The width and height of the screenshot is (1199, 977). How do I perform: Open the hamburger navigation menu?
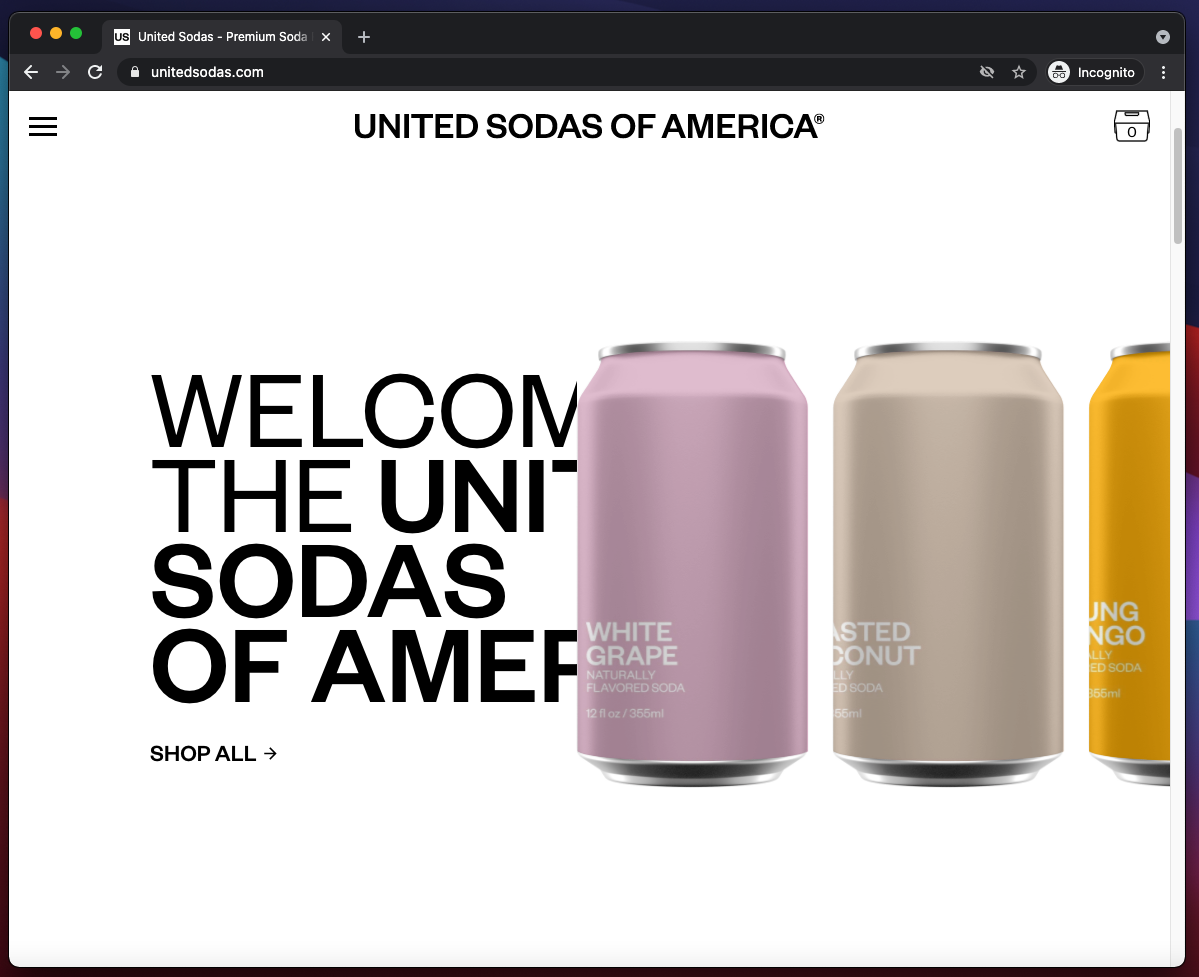click(x=43, y=127)
